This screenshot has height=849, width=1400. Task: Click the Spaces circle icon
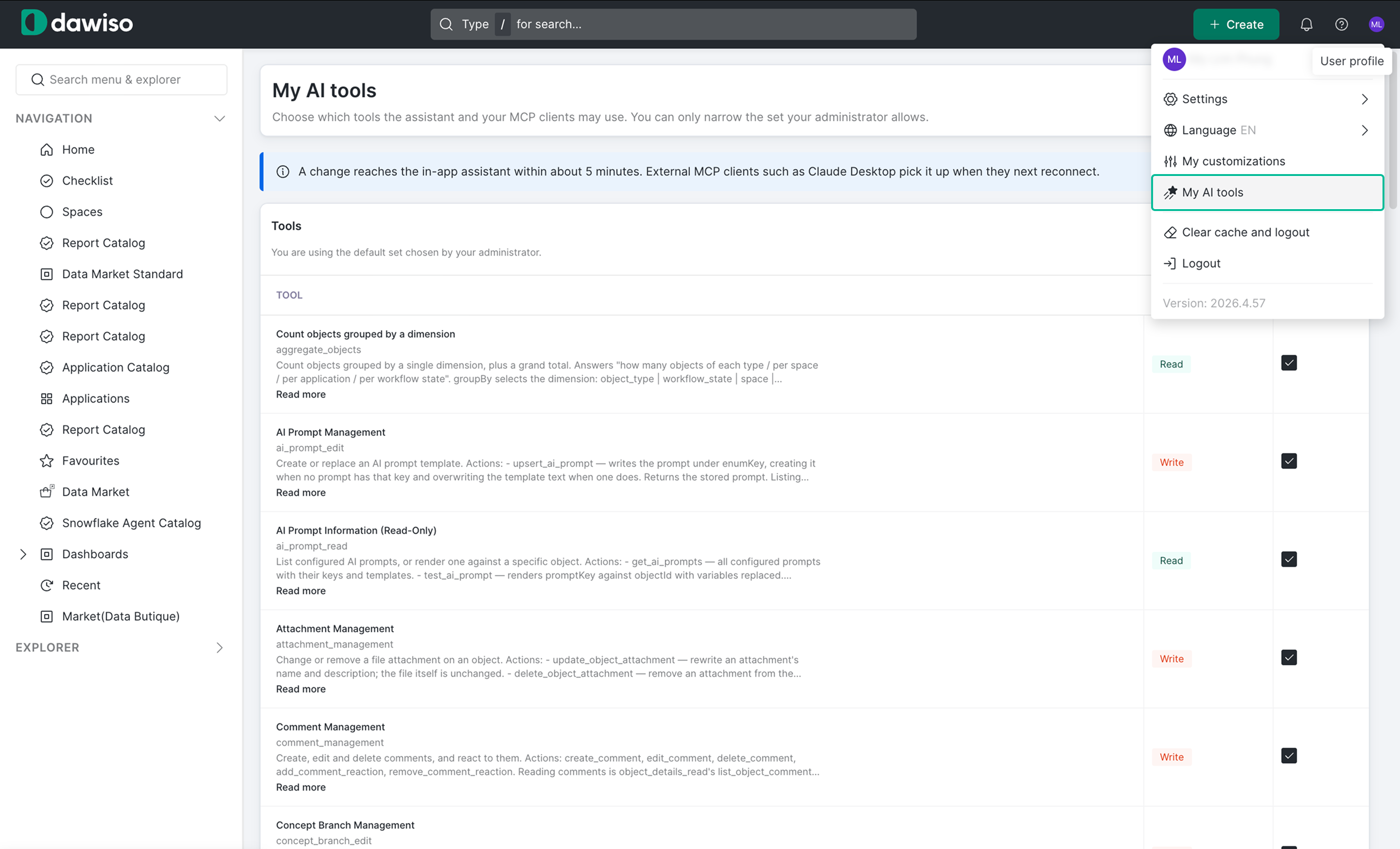tap(47, 212)
